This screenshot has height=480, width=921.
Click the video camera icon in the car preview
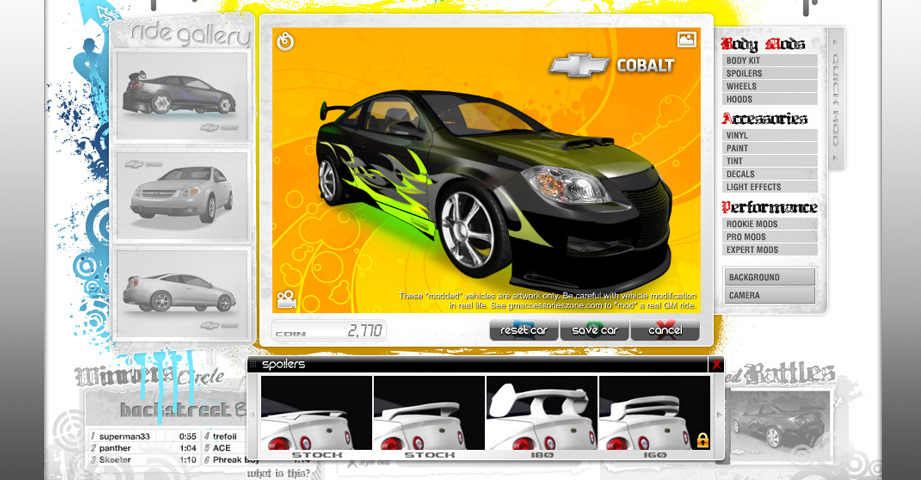pyautogui.click(x=287, y=299)
